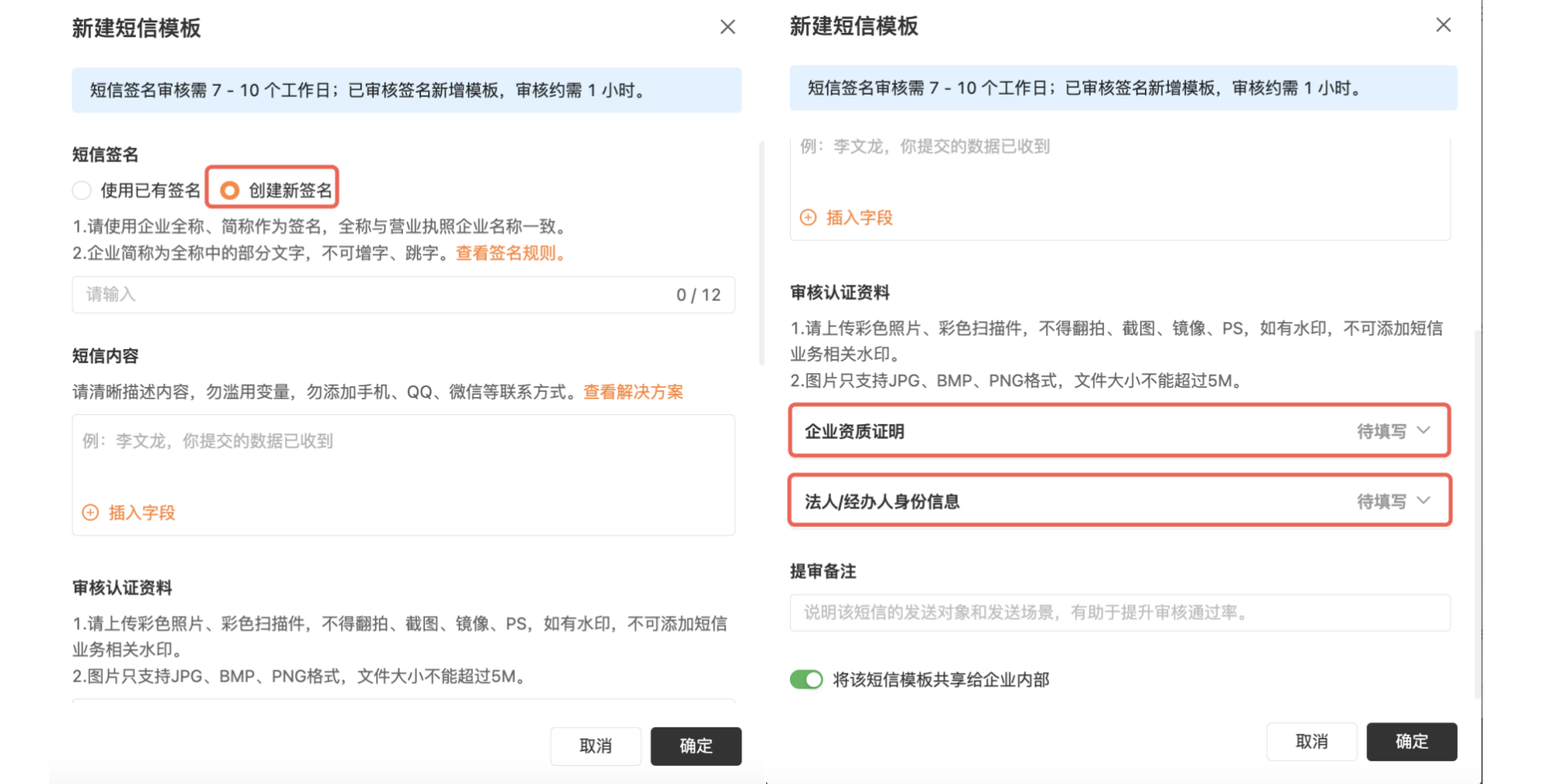
Task: Close the right 新建短信模板 dialog
Action: click(1443, 25)
